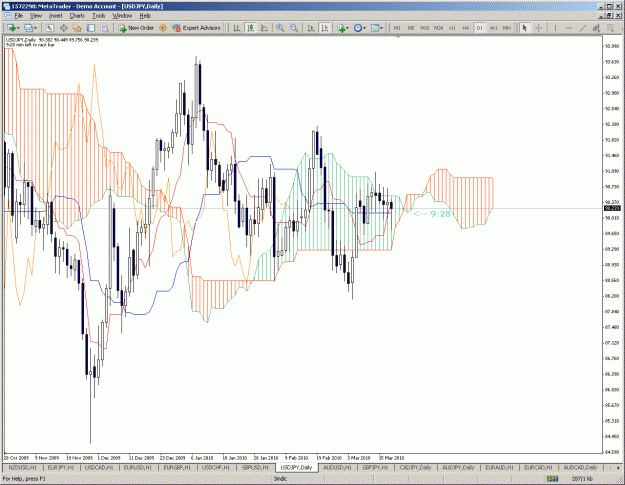The image size is (625, 485).
Task: Select the H4 timeframe
Action: 466,28
